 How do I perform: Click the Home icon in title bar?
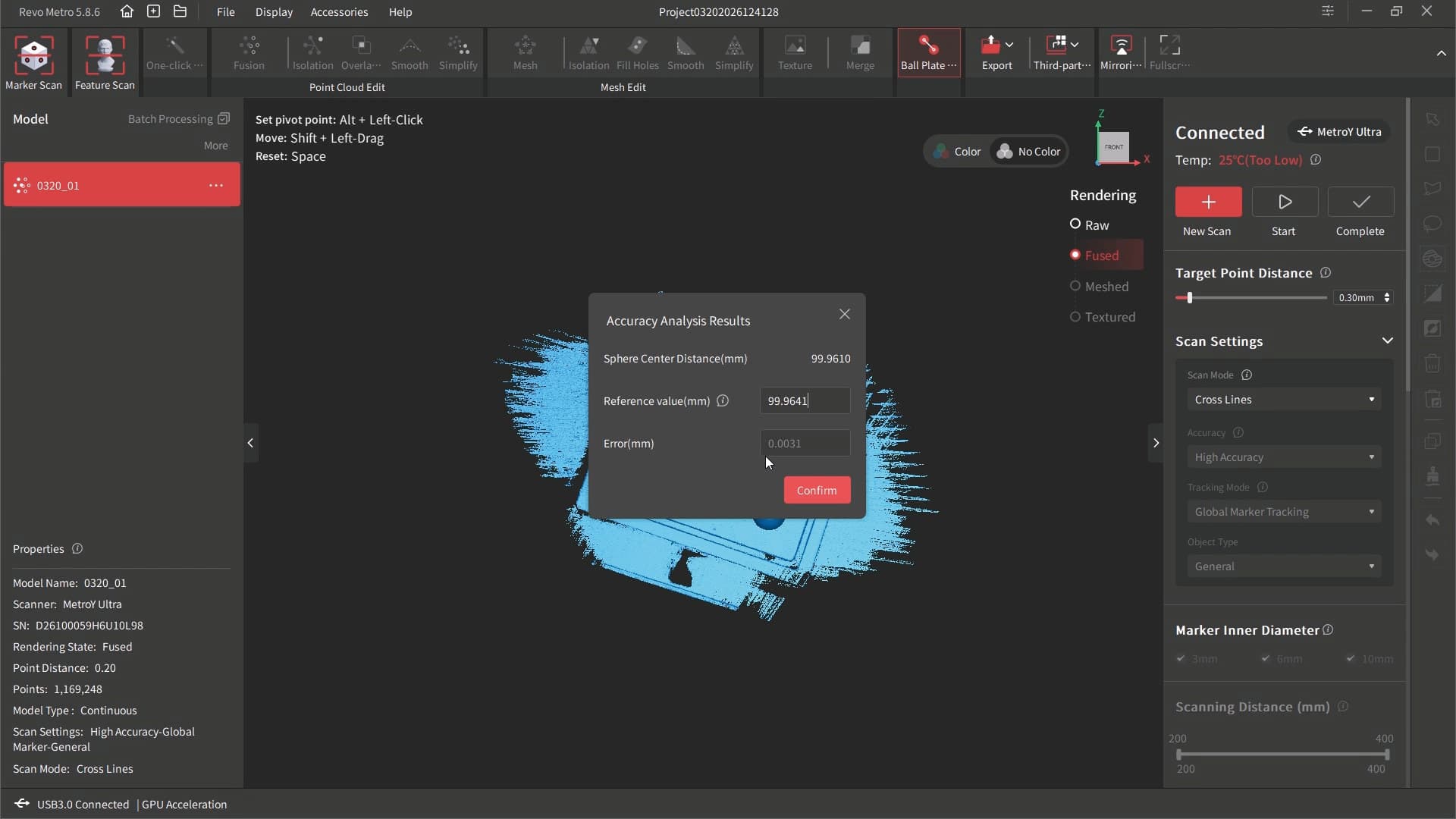pos(127,11)
